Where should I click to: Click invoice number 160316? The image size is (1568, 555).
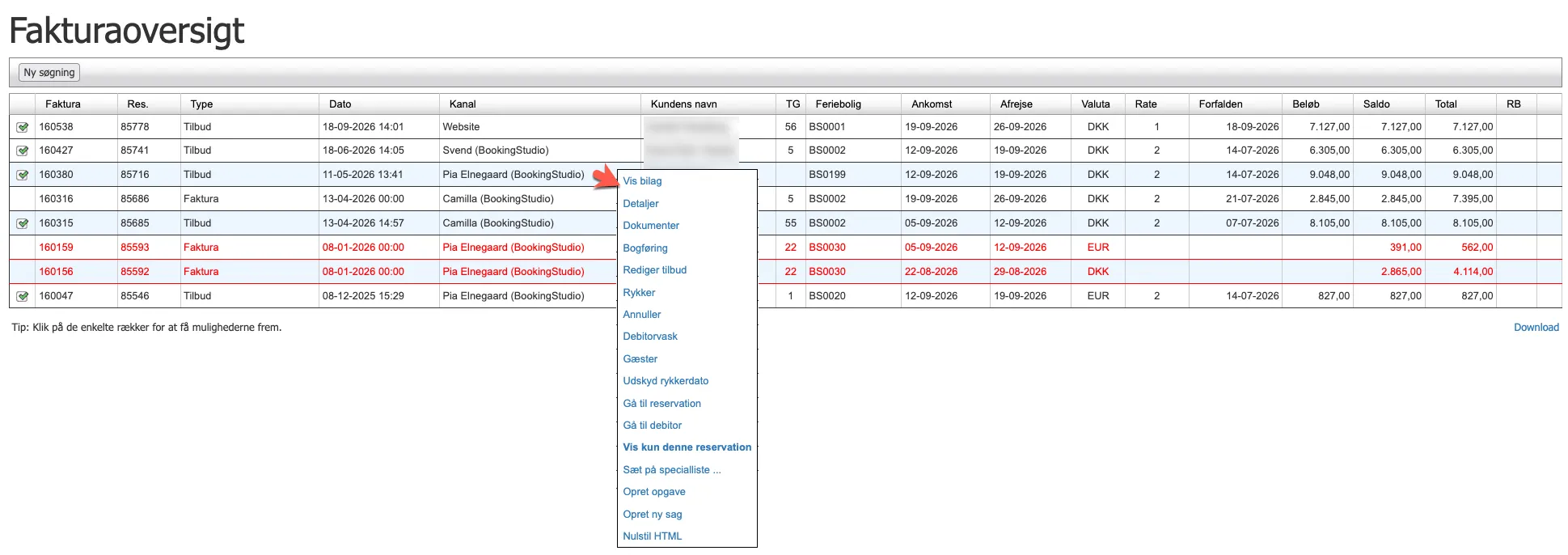tap(56, 199)
